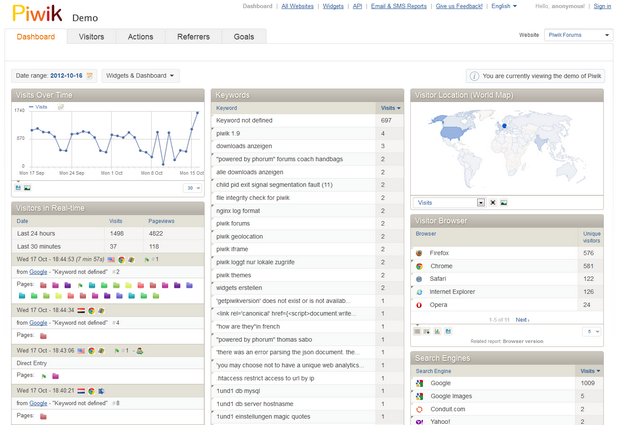Open the Widgets link in top menu

click(x=333, y=6)
